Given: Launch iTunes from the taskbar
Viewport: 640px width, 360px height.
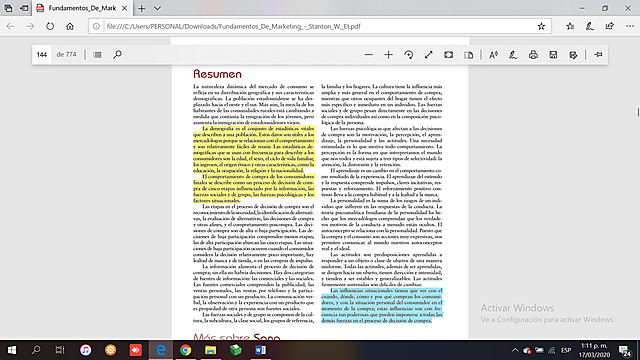Looking at the screenshot, I should (85, 350).
